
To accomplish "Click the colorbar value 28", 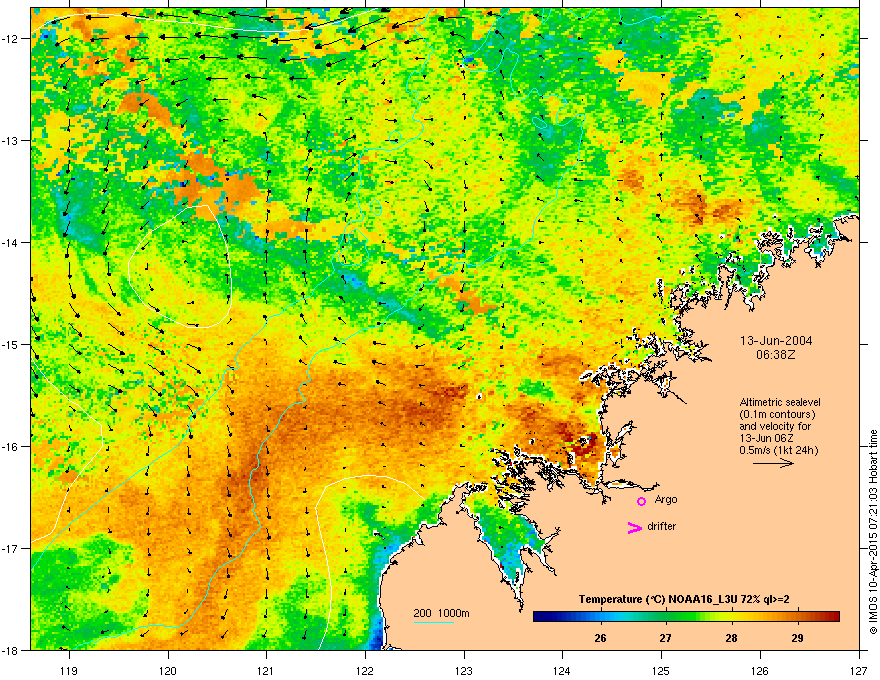I will pyautogui.click(x=731, y=638).
